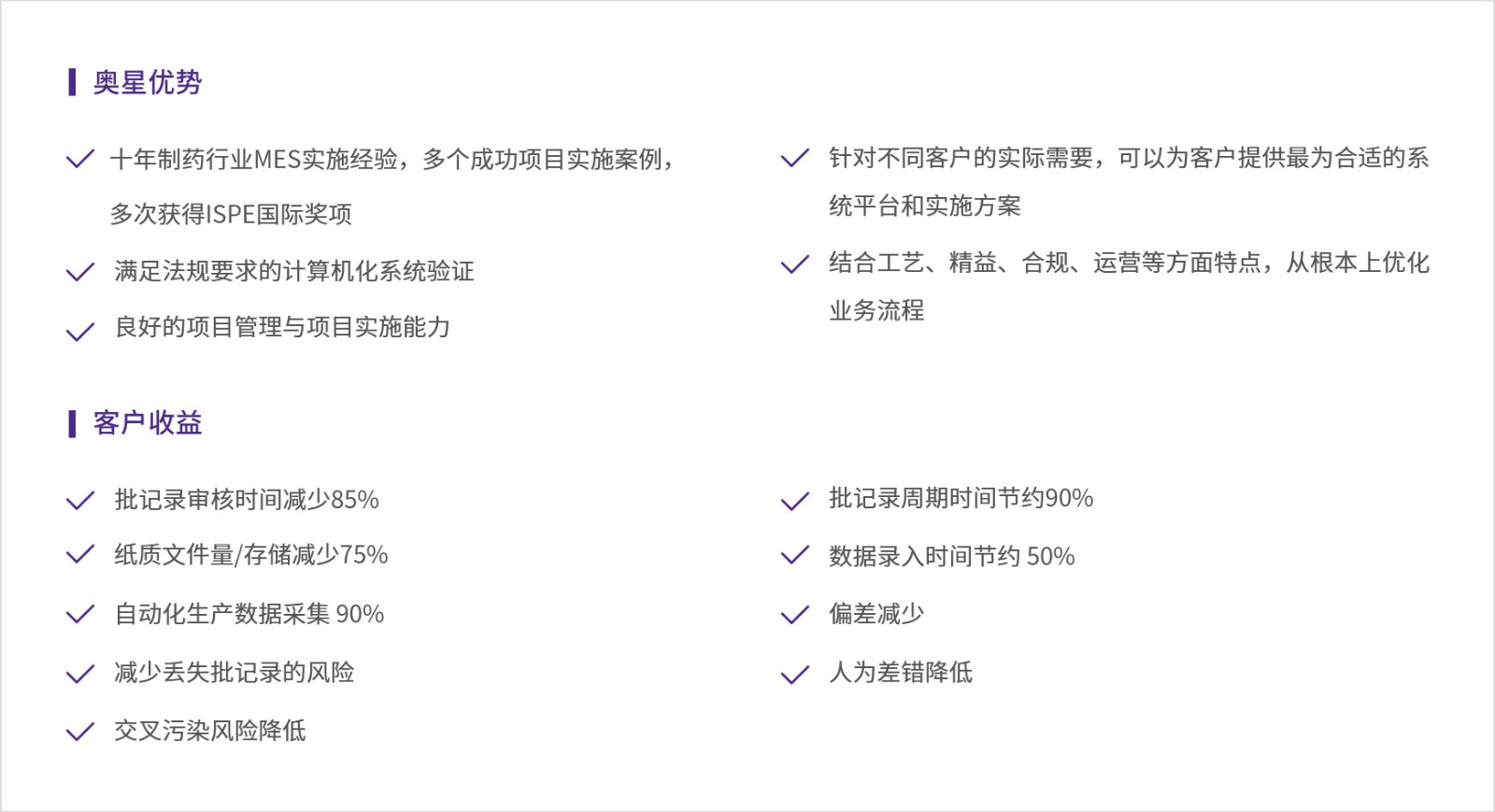Click checkmark icon beside 满足法规要求的计算机化系统验证
1495x812 pixels.
[x=80, y=272]
